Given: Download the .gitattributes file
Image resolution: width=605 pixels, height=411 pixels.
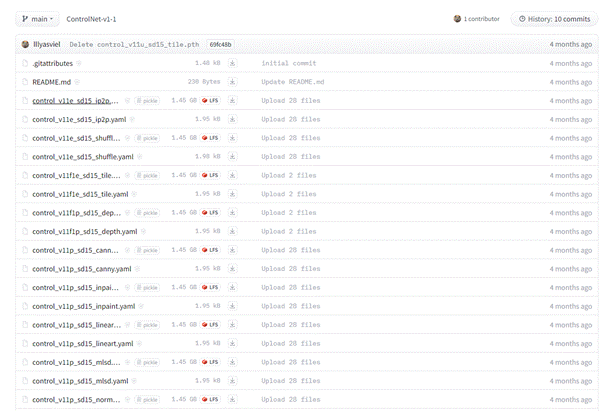Looking at the screenshot, I should tap(233, 63).
